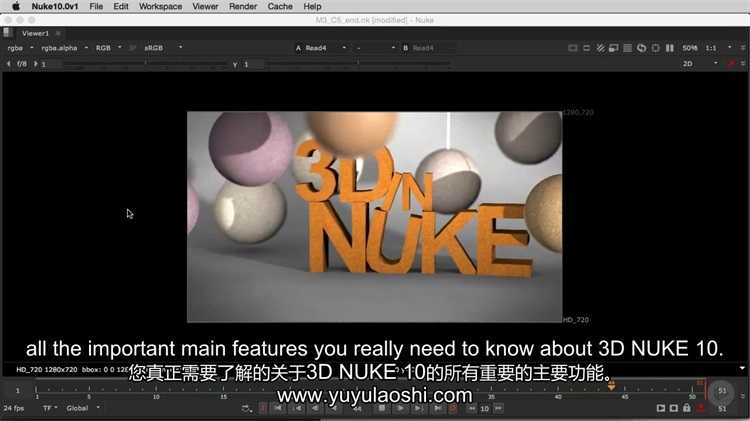Open the Viewer menu
The image size is (750, 421).
click(205, 6)
